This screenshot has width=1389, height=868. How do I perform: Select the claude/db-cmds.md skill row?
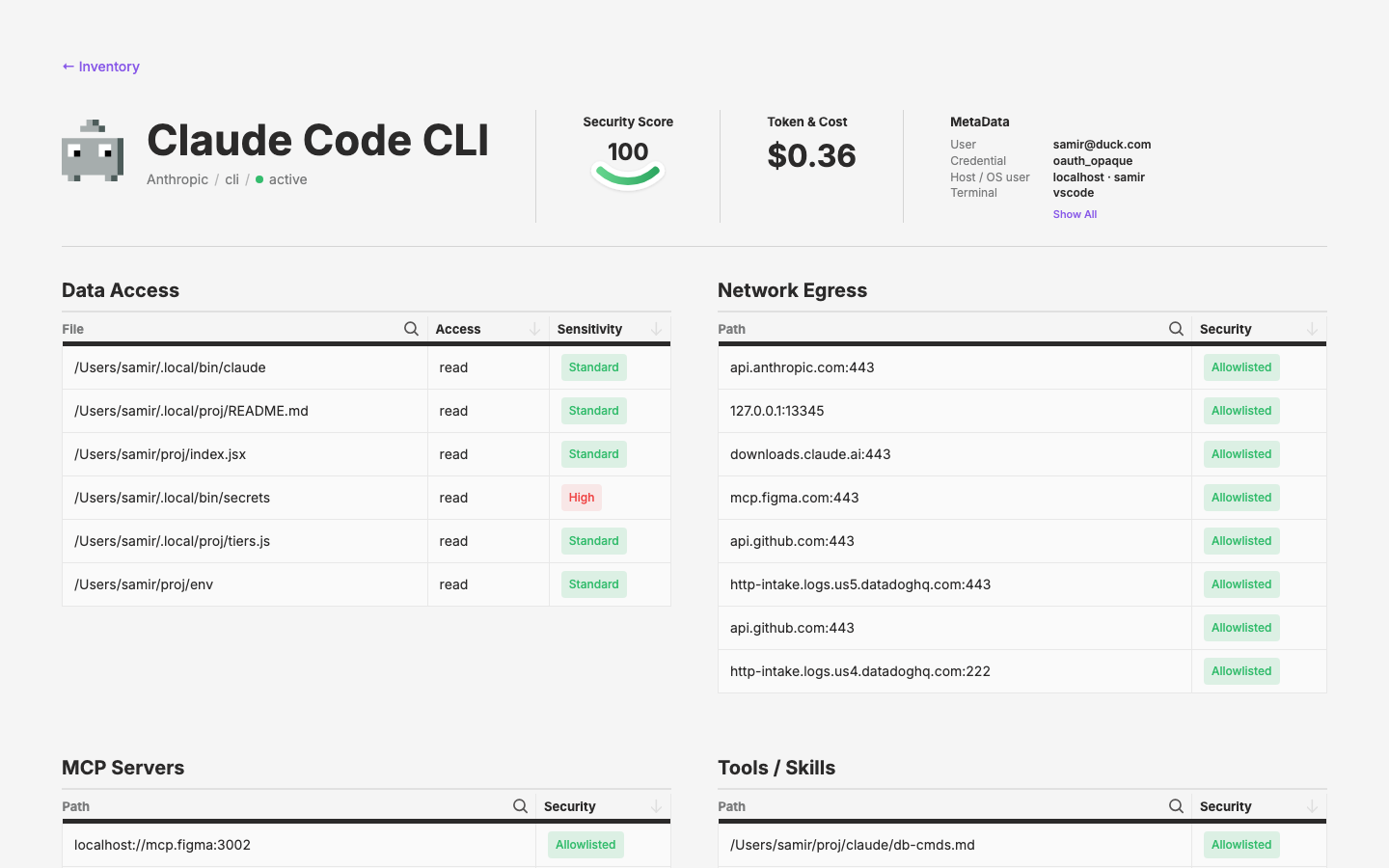[1022, 845]
